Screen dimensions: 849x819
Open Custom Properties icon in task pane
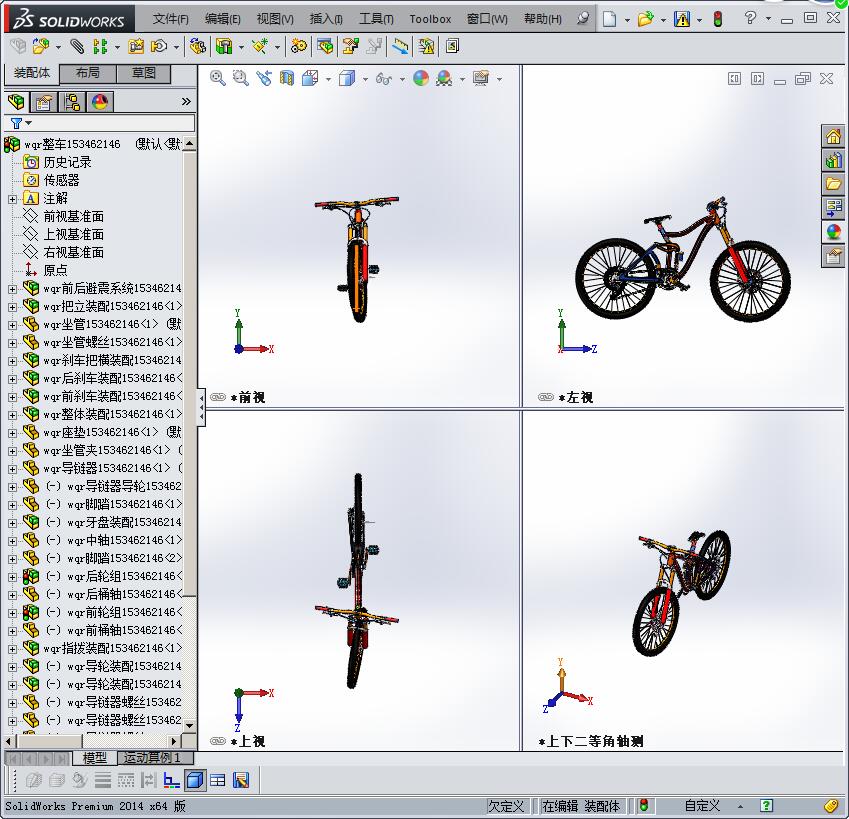tap(833, 255)
